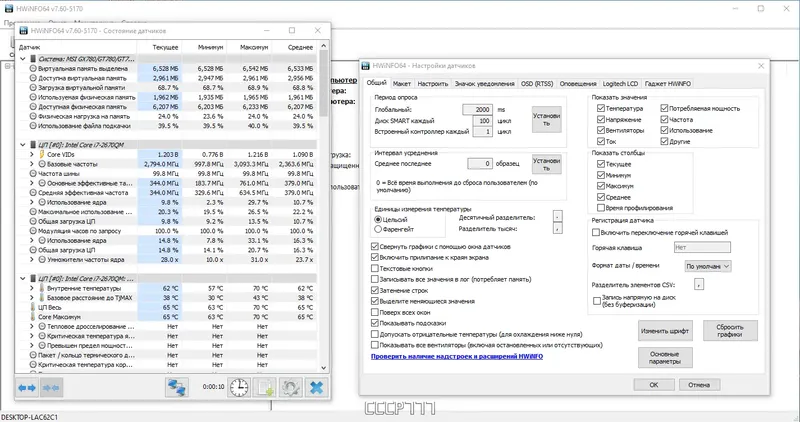Image resolution: width=800 pixels, height=422 pixels.
Task: Switch to the Оповещения tab
Action: point(578,84)
